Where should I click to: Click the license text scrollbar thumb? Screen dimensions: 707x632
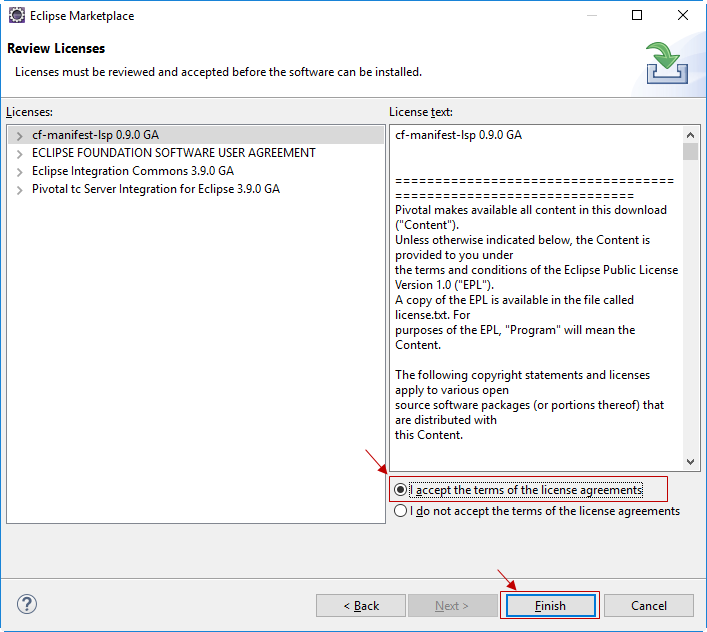point(690,151)
